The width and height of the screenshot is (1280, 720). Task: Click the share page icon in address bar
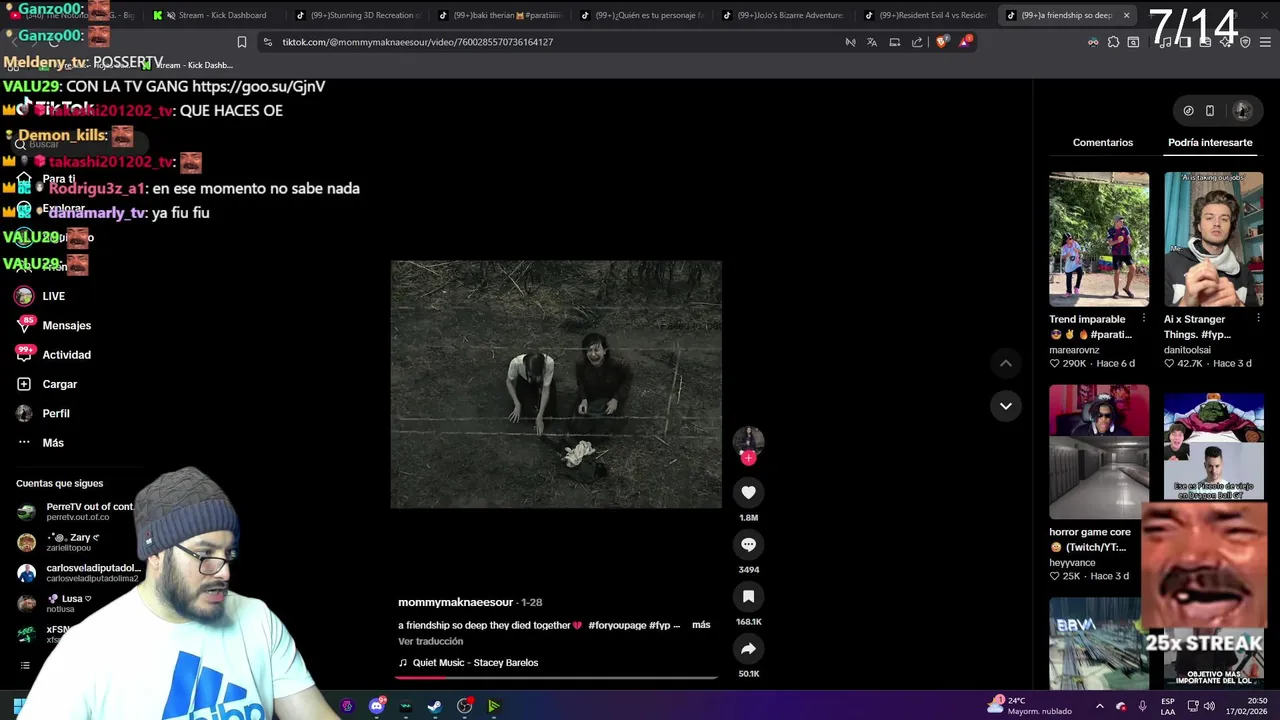pos(917,42)
